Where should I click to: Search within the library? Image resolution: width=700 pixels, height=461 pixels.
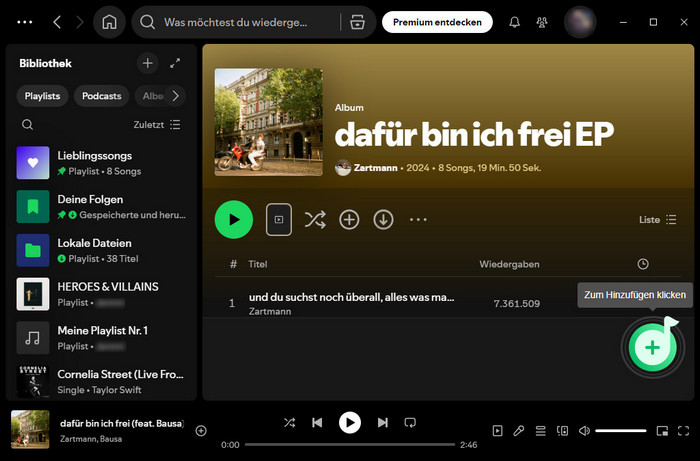point(27,125)
